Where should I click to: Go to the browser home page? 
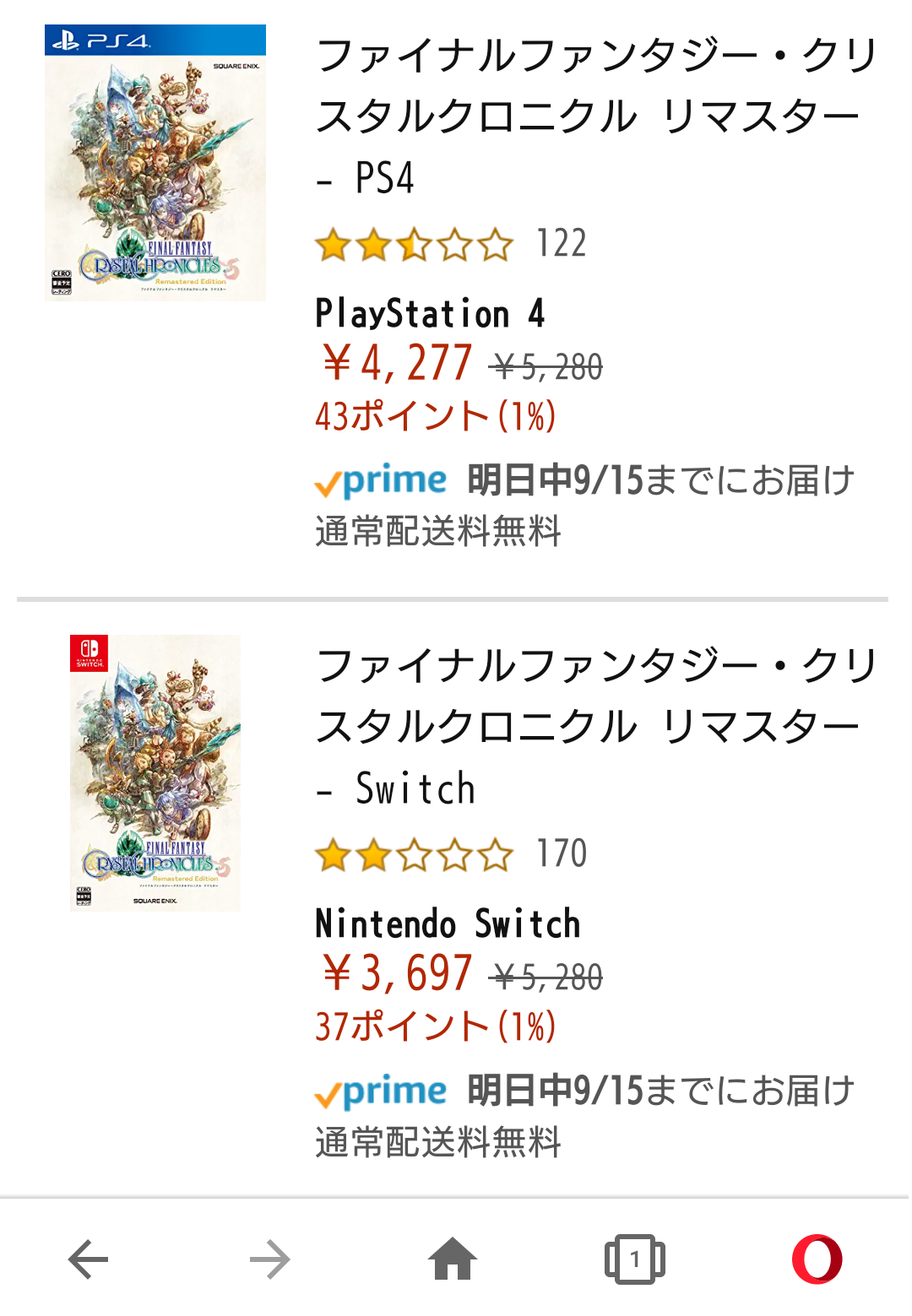[453, 1259]
